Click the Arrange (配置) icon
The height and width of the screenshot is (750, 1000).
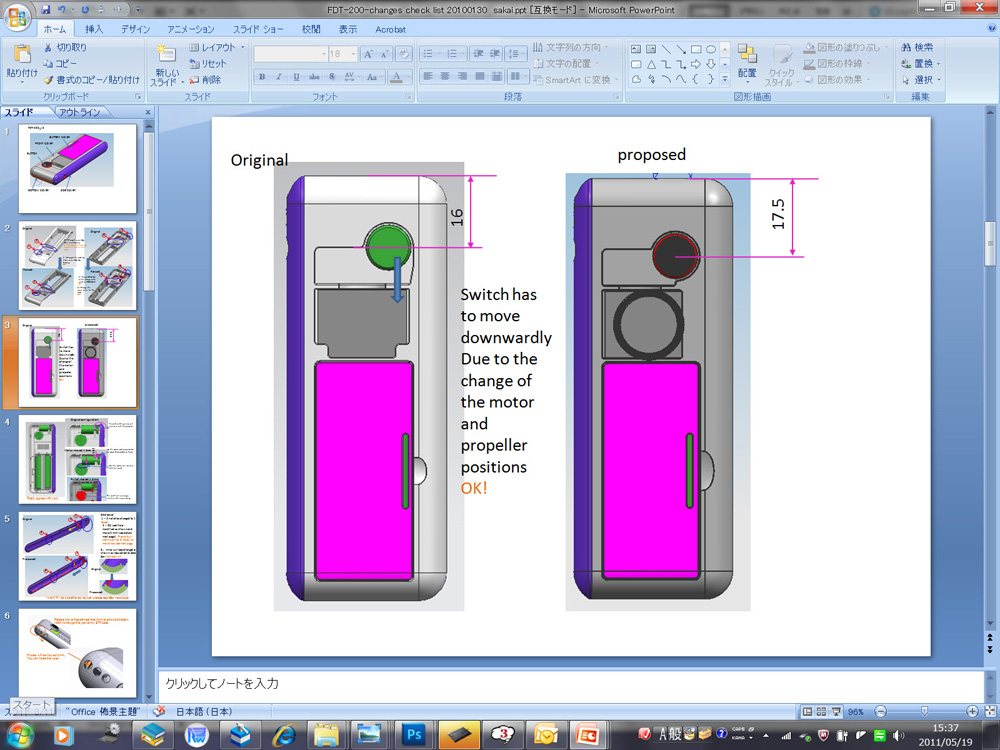point(747,54)
